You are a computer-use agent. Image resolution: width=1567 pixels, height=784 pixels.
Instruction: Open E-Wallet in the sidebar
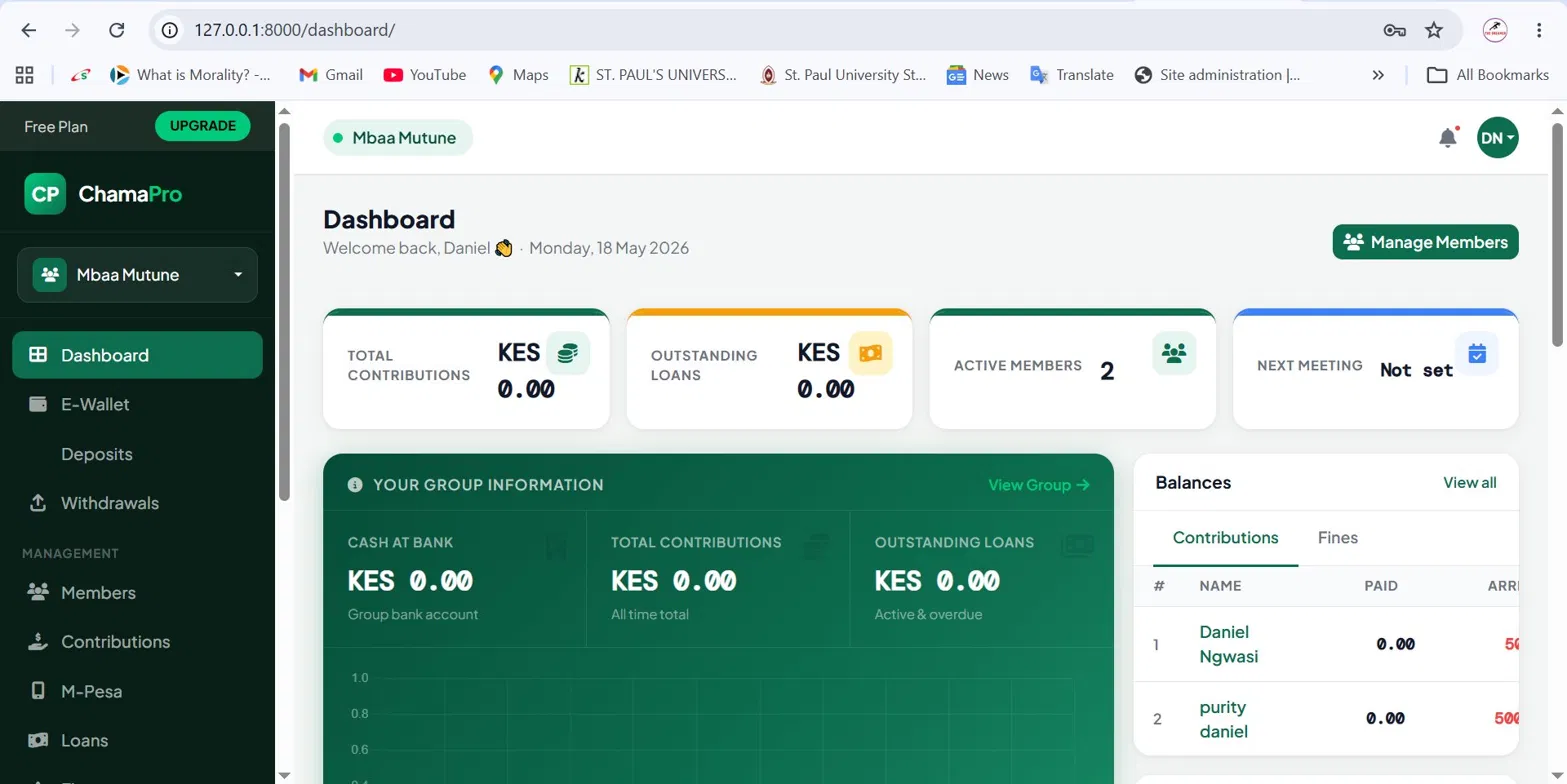point(137,404)
